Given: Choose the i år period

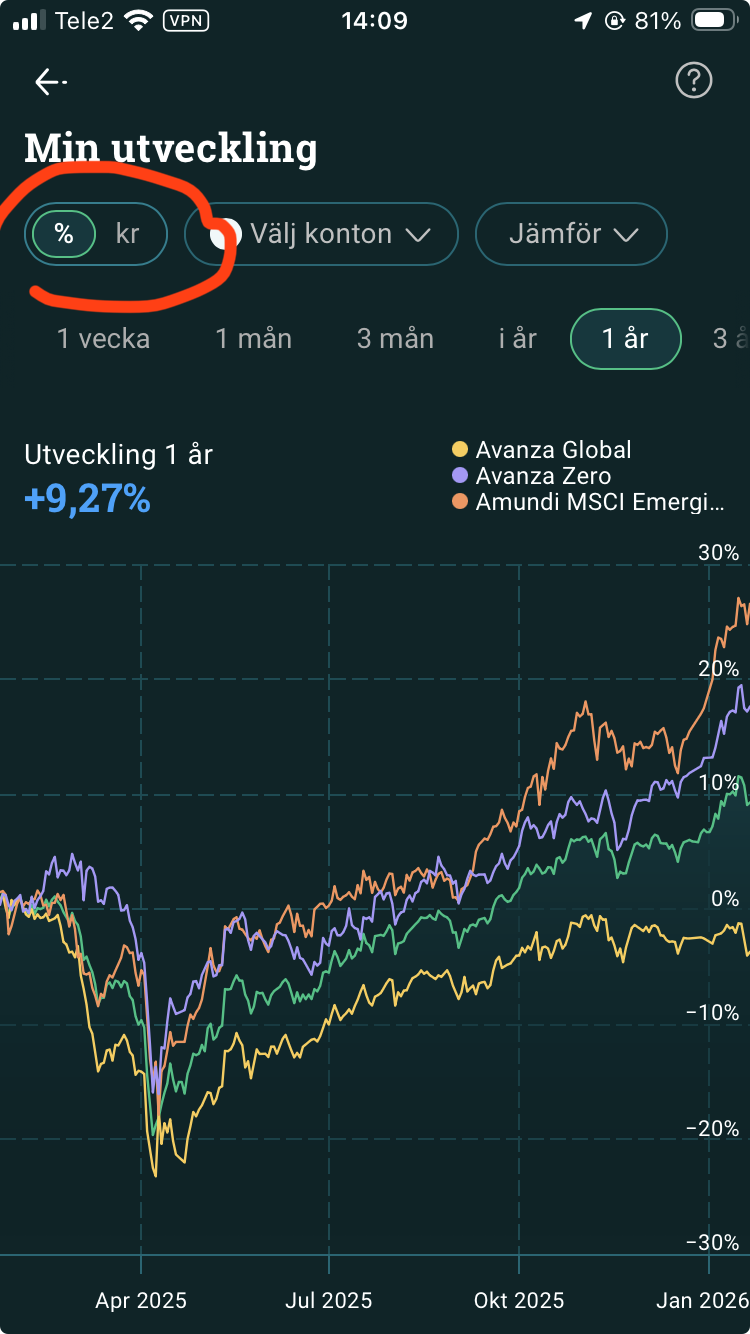Looking at the screenshot, I should pos(518,339).
